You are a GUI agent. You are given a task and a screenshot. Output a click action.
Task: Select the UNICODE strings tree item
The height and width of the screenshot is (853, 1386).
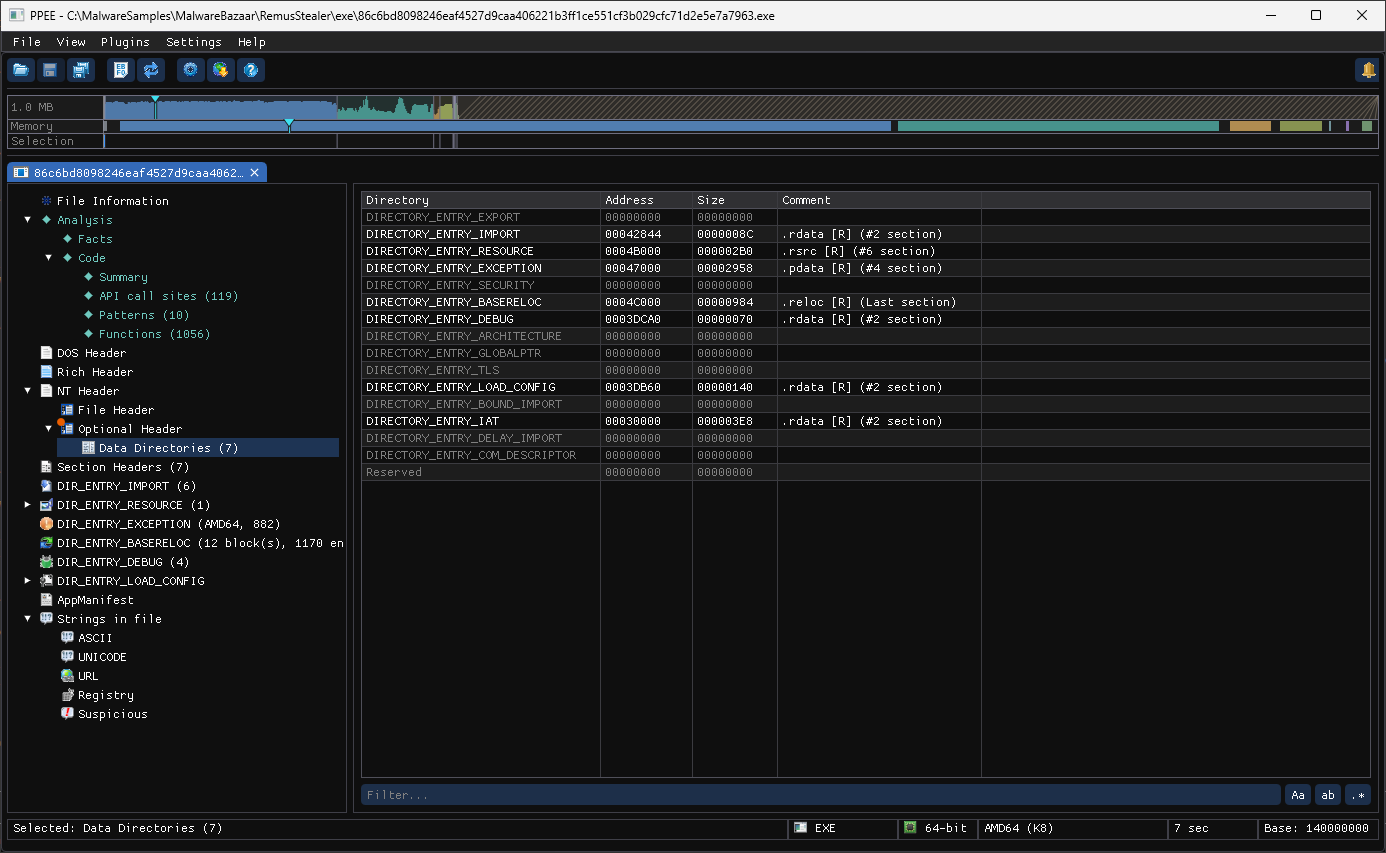[102, 657]
